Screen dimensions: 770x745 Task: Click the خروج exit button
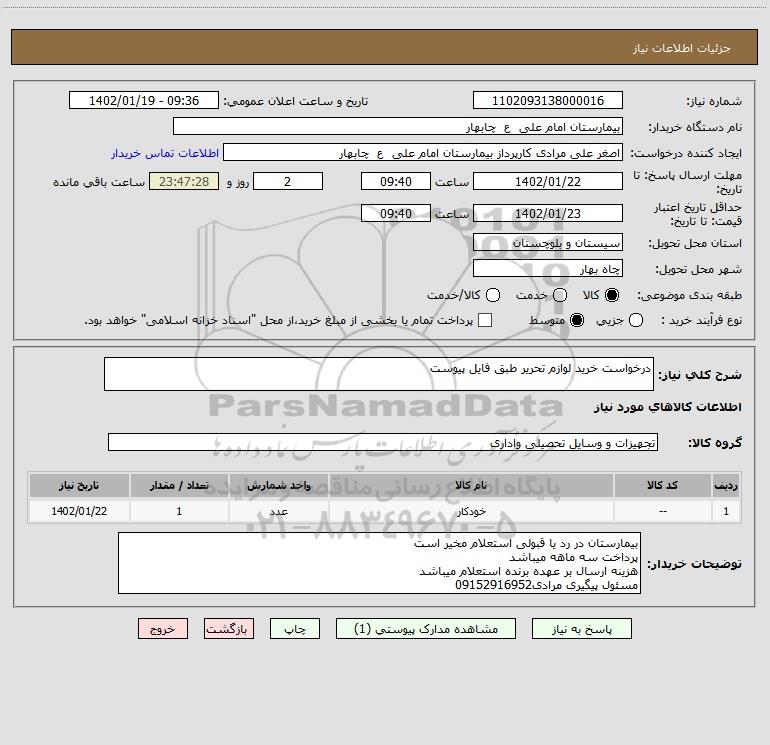coord(163,629)
